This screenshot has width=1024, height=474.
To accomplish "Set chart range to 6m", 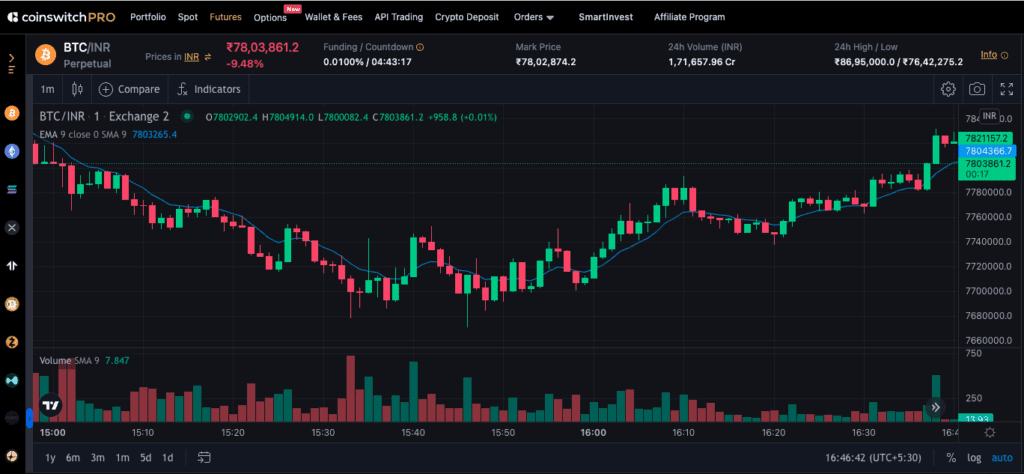I will pyautogui.click(x=73, y=458).
